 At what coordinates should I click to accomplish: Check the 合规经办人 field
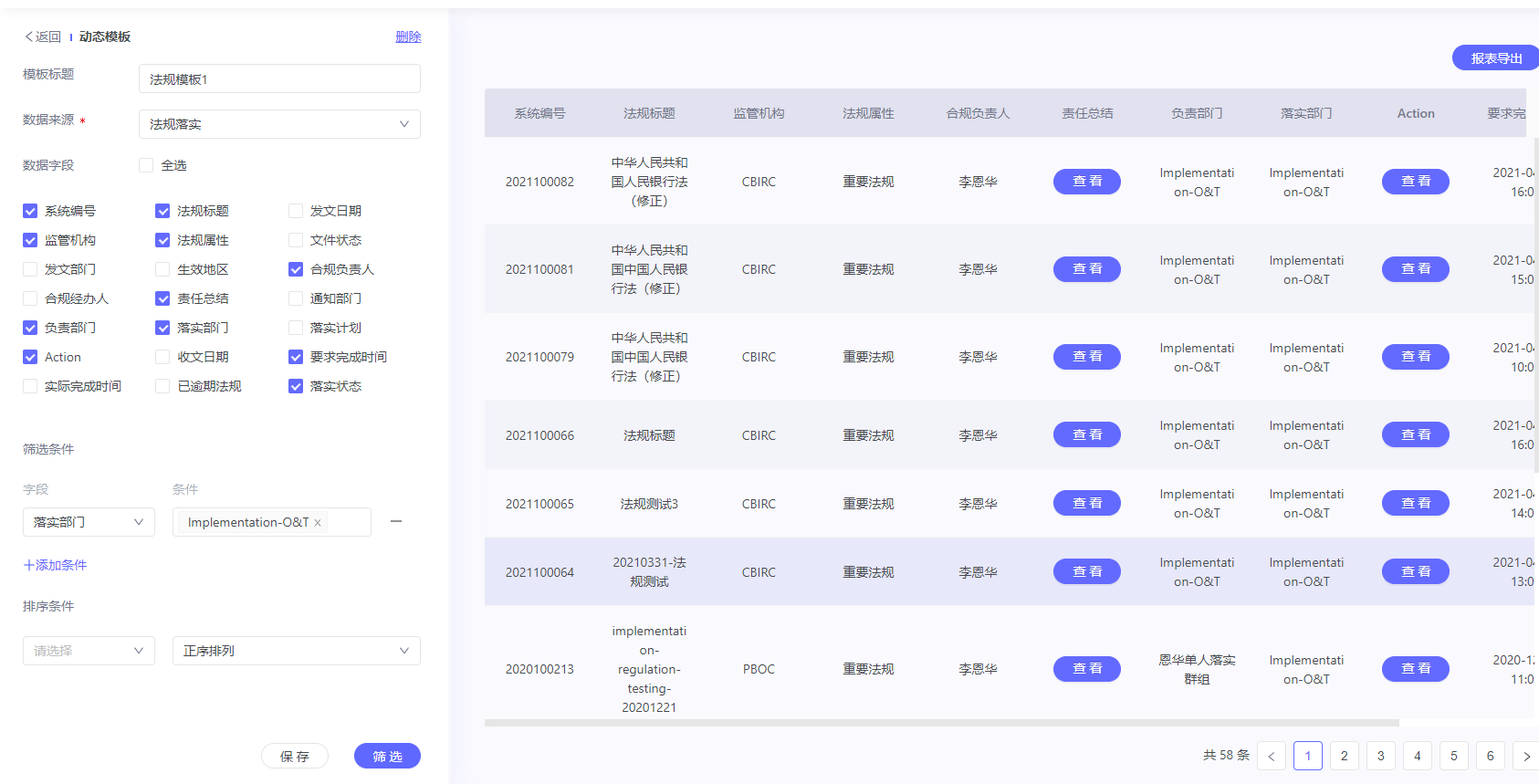pyautogui.click(x=30, y=298)
